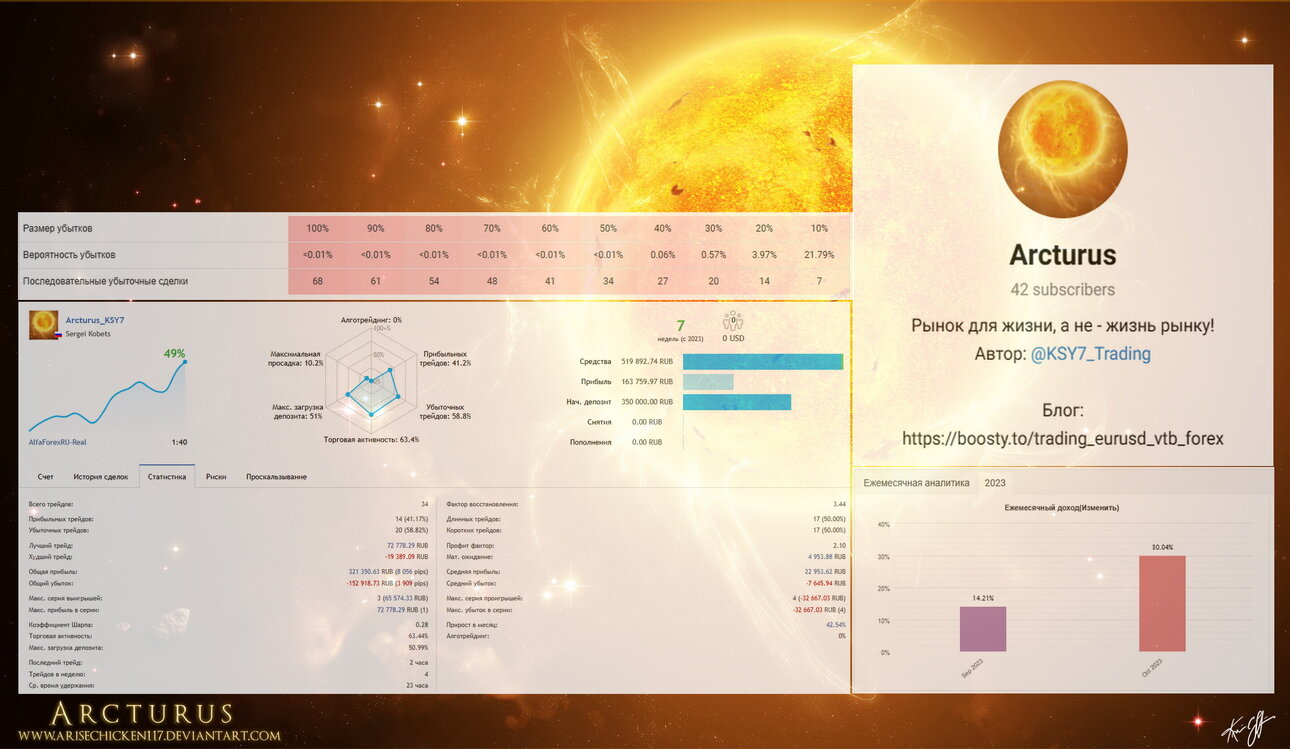The image size is (1290, 749).
Task: Click the Arcturus channel title
Action: point(1063,255)
